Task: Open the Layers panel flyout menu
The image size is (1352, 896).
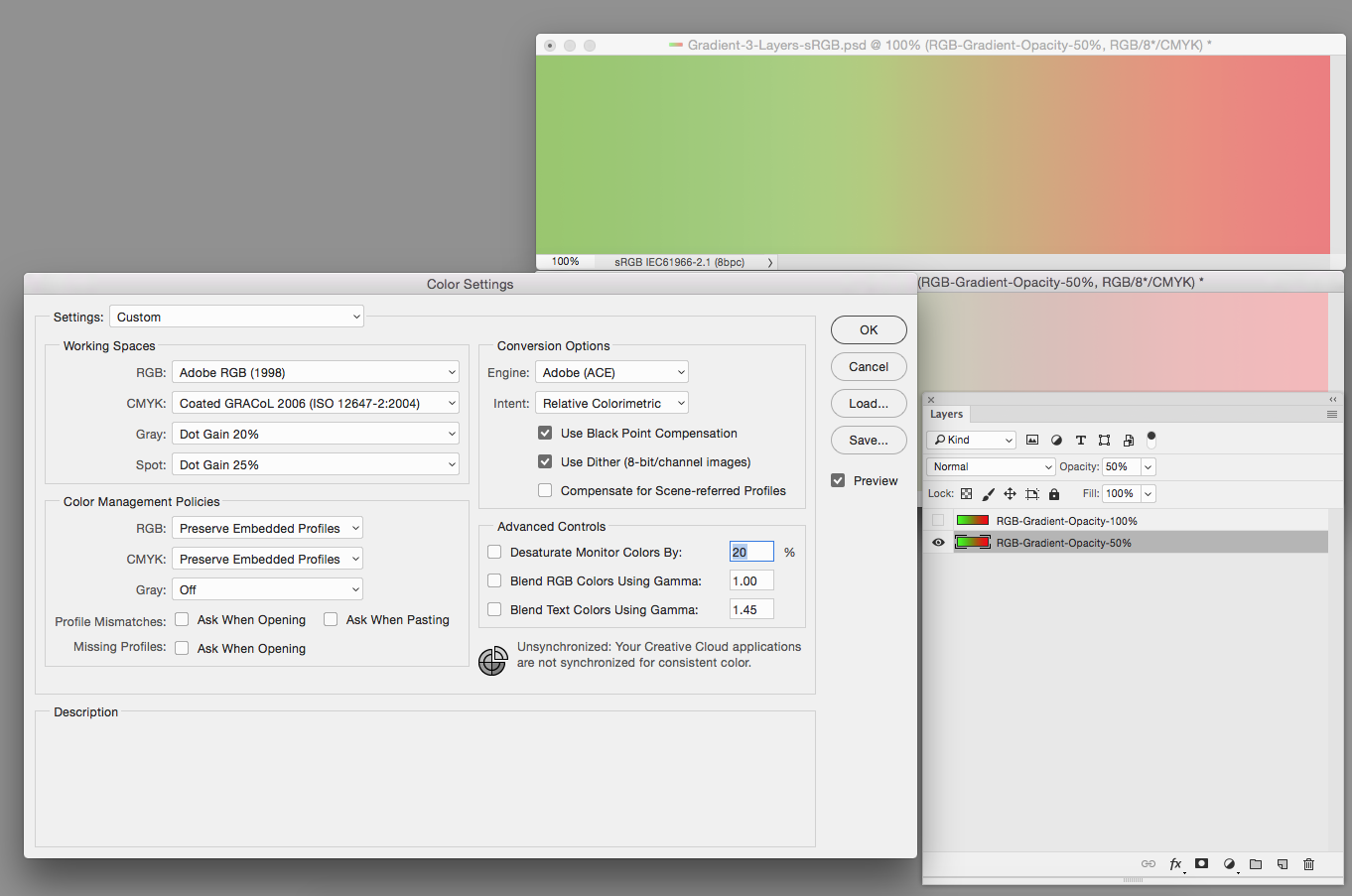Action: pos(1331,415)
